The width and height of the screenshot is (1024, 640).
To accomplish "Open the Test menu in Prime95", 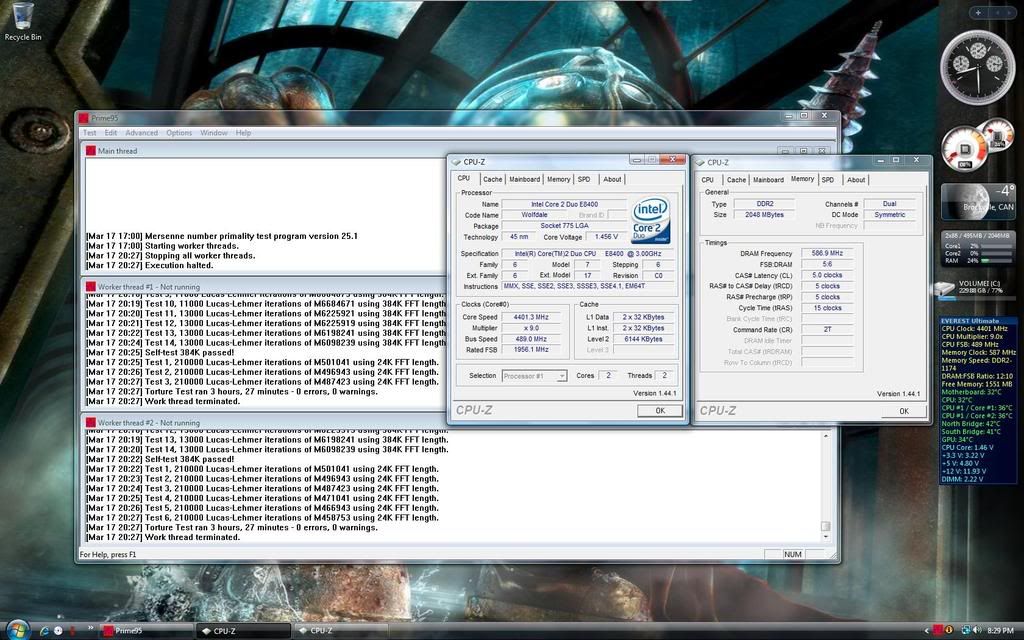I will pyautogui.click(x=89, y=133).
